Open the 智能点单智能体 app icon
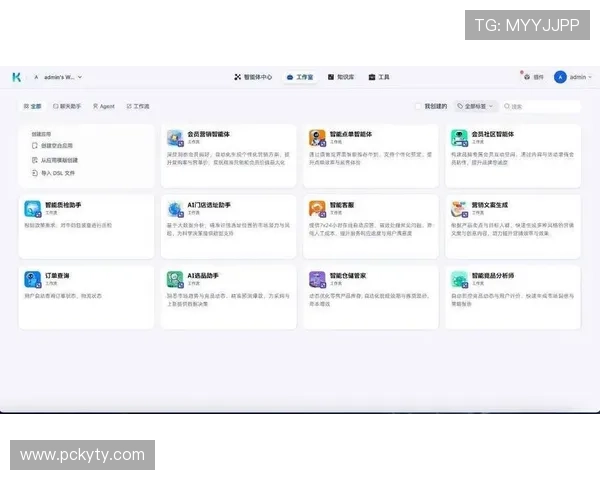The width and height of the screenshot is (600, 480). pos(317,138)
